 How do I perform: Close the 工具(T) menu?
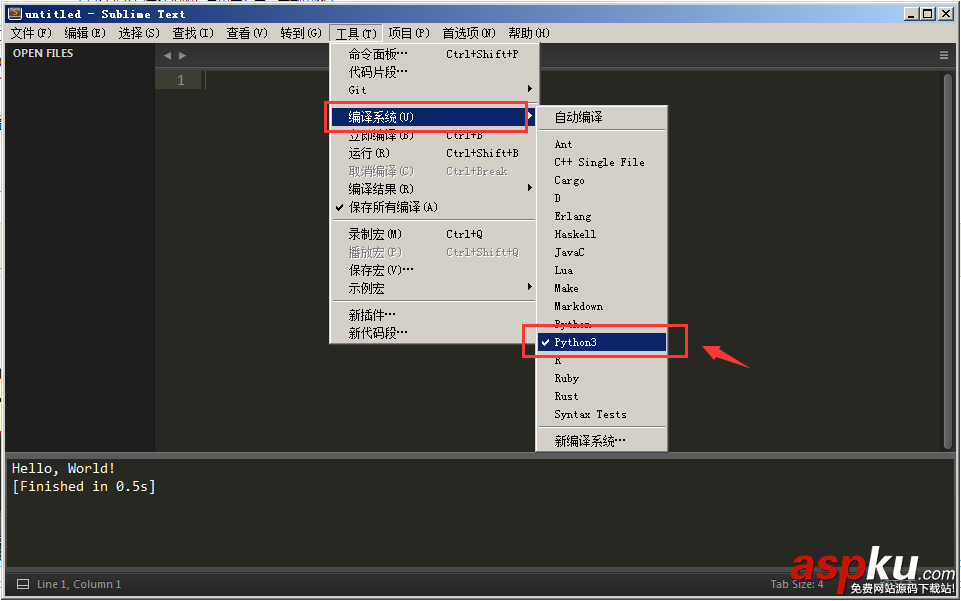tap(356, 33)
